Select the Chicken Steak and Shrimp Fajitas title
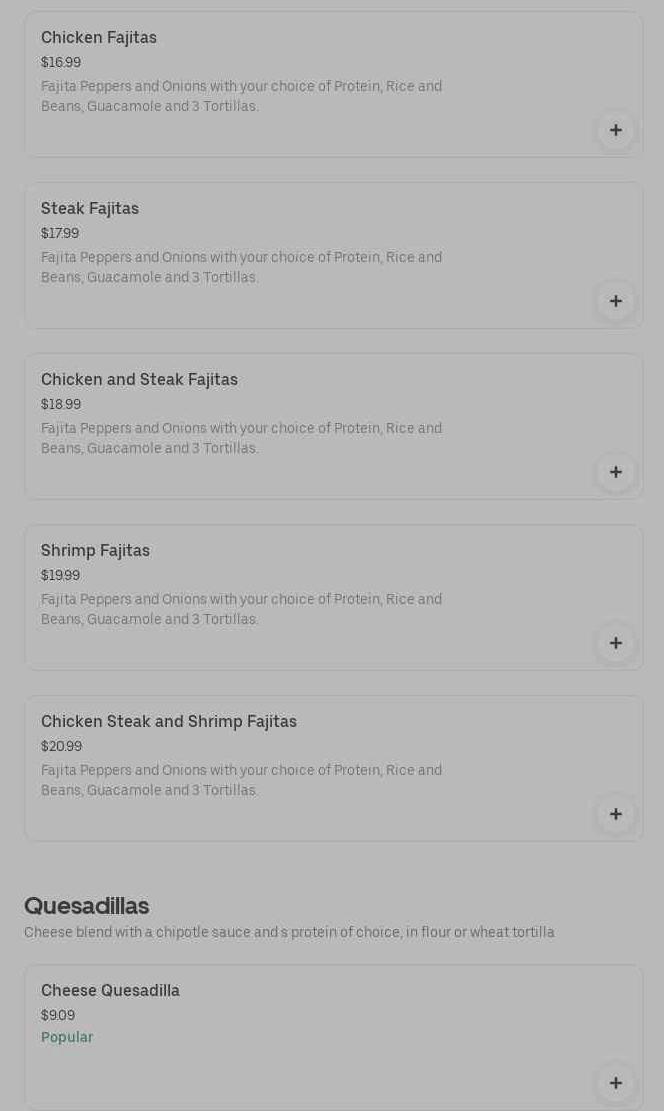Image resolution: width=664 pixels, height=1111 pixels. [169, 722]
